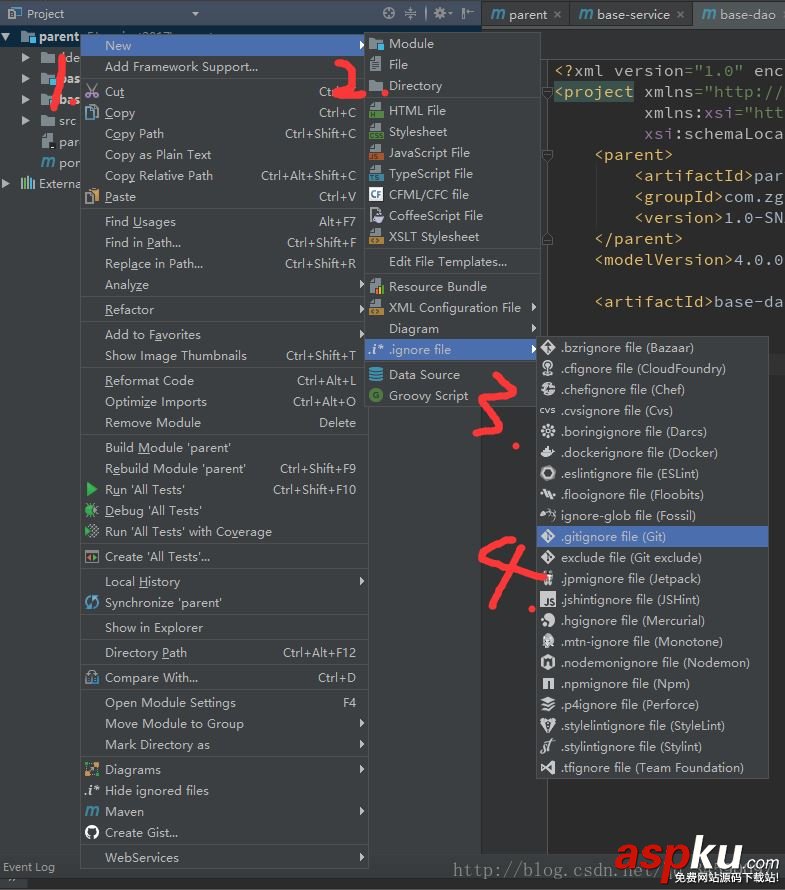Expand the Local History submenu

(x=224, y=582)
